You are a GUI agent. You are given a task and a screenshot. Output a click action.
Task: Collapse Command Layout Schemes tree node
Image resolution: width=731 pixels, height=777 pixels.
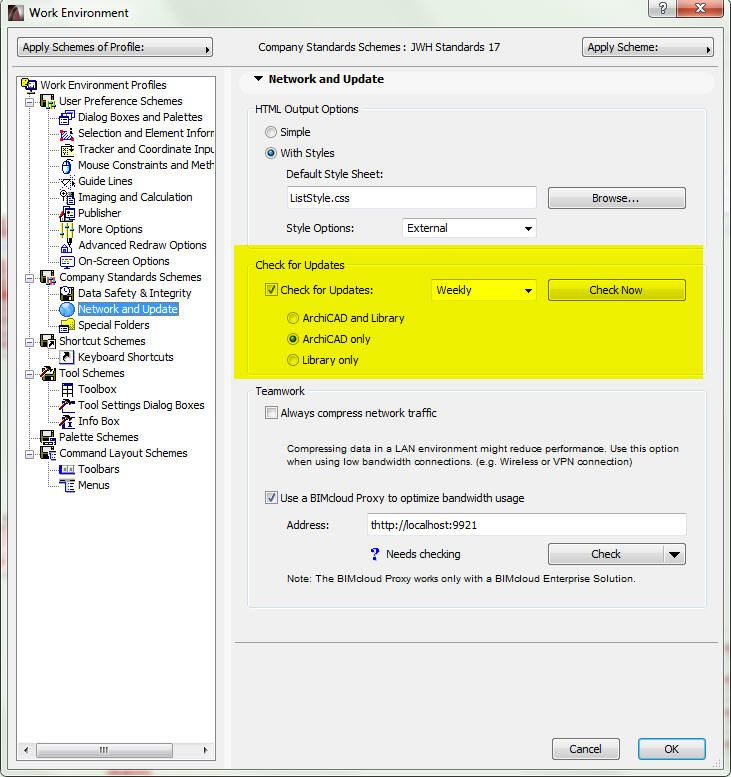click(30, 453)
